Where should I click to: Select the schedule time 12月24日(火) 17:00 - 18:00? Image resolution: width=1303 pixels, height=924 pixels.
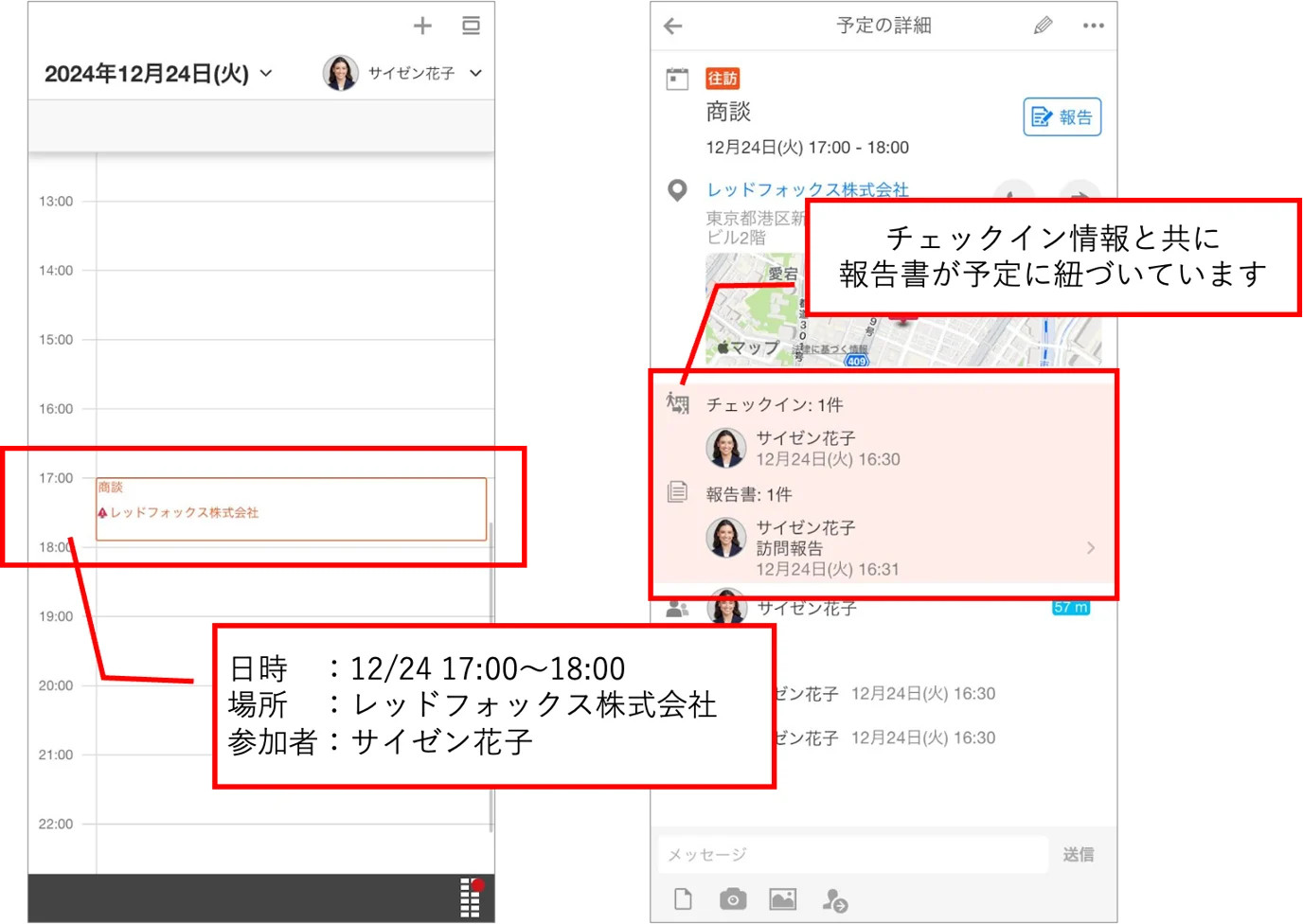pyautogui.click(x=808, y=148)
